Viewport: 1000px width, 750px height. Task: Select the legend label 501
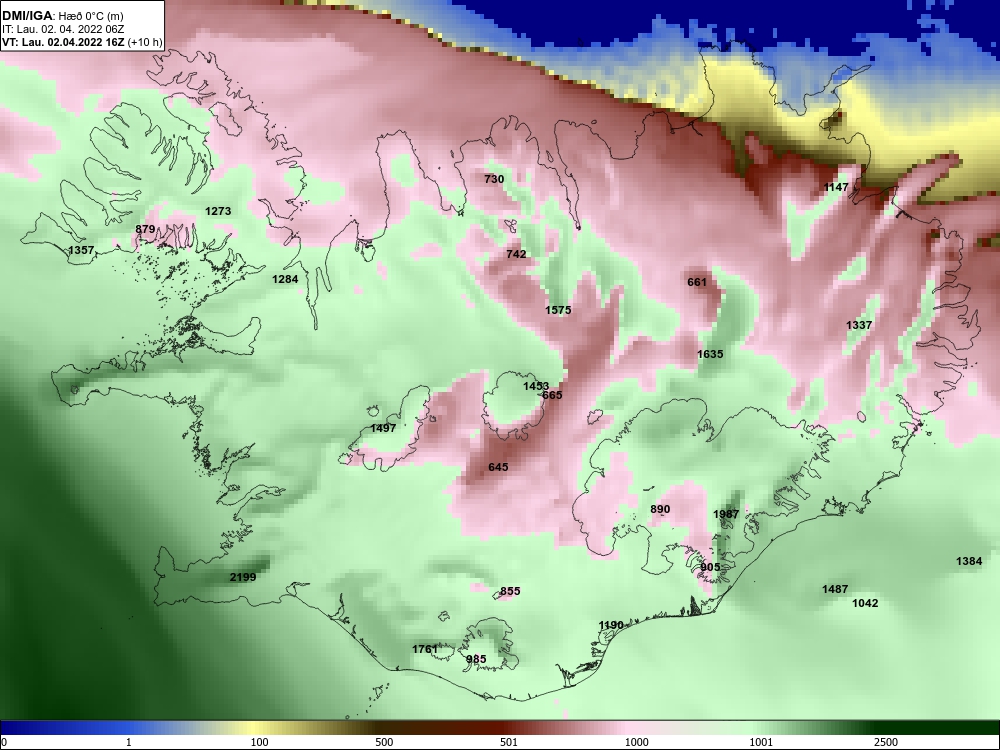click(508, 742)
